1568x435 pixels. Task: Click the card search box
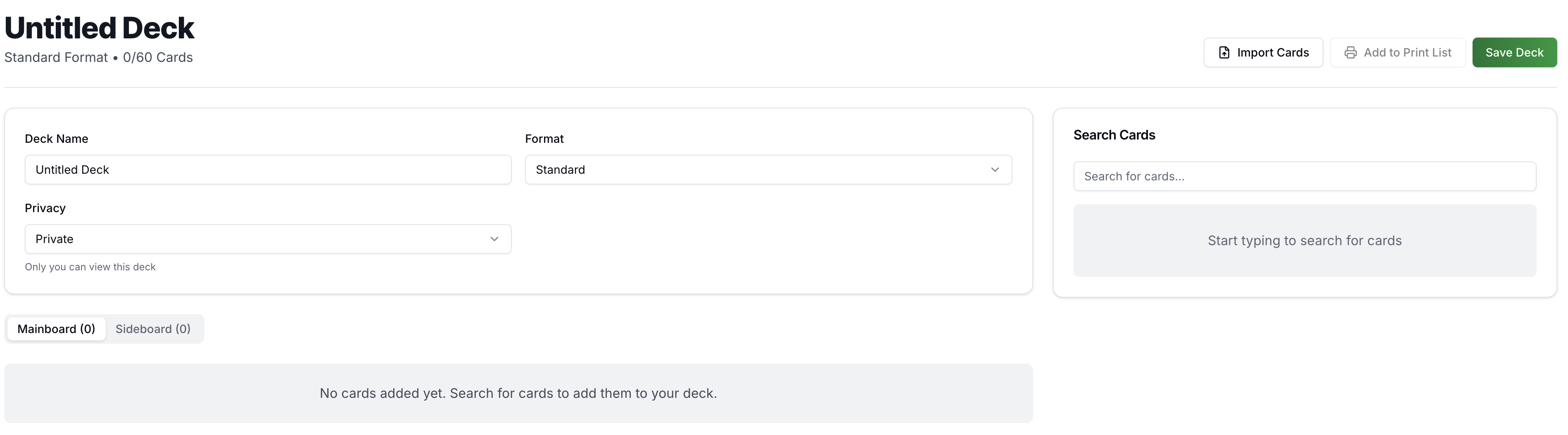(1304, 176)
